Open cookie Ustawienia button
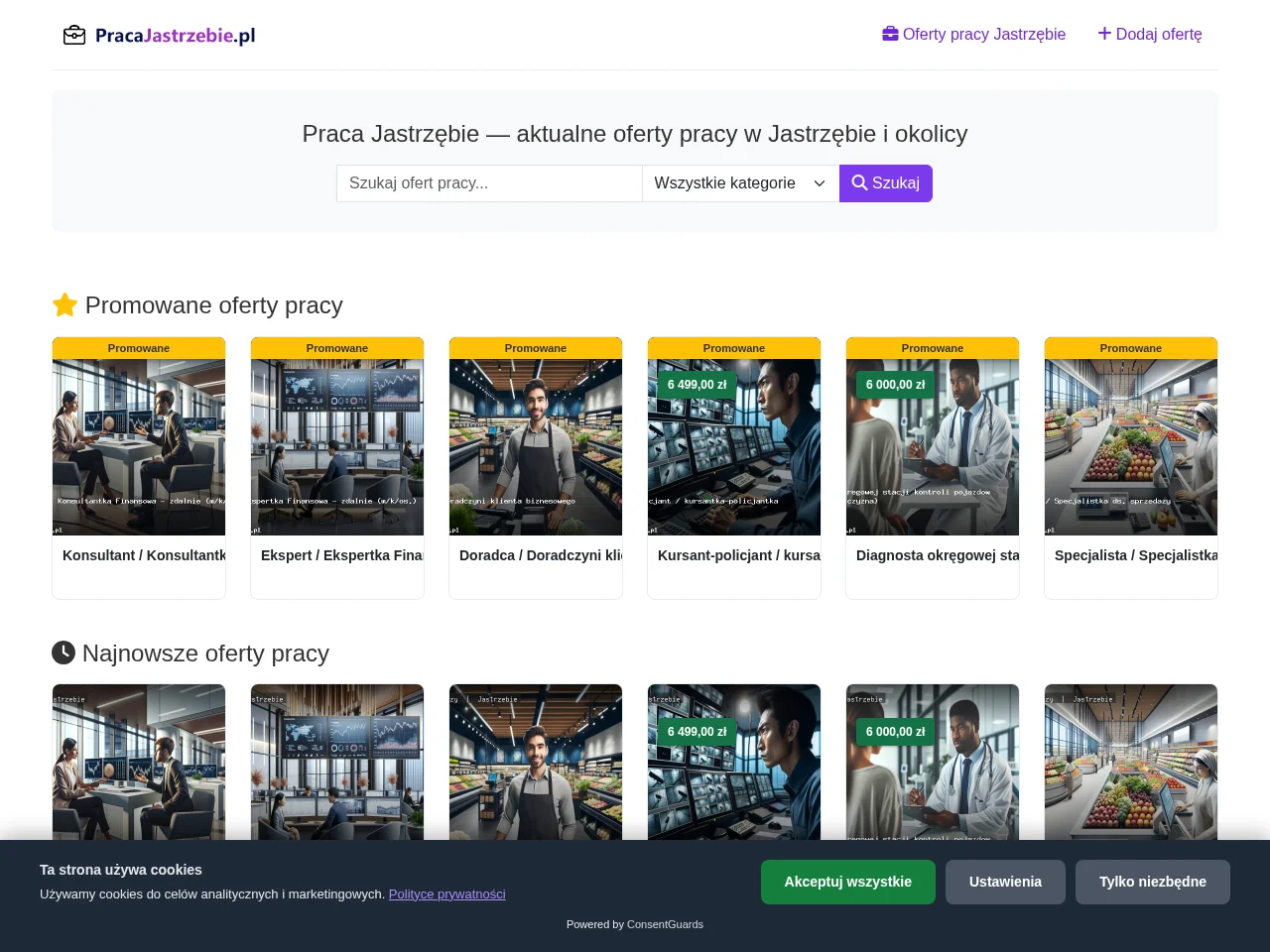Viewport: 1270px width, 952px height. 1005,882
